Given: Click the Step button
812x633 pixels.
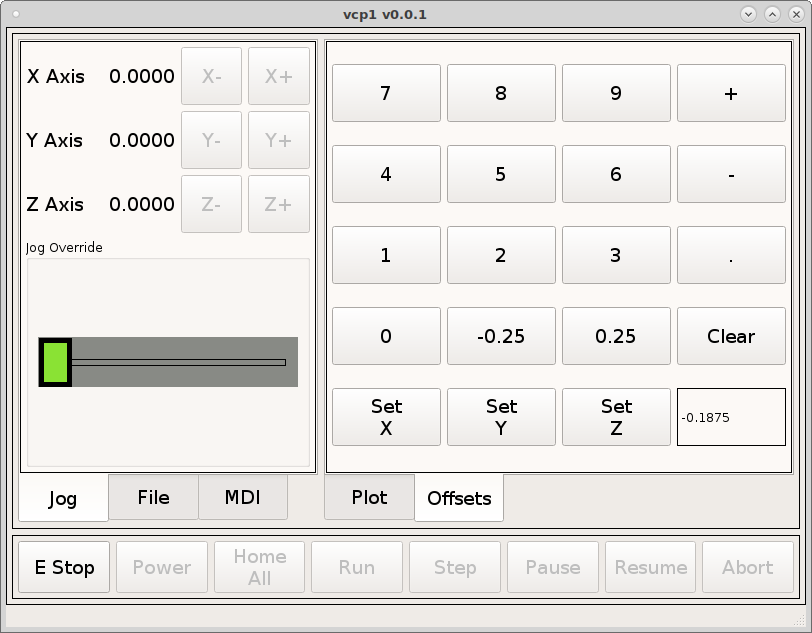Looking at the screenshot, I should coord(455,567).
